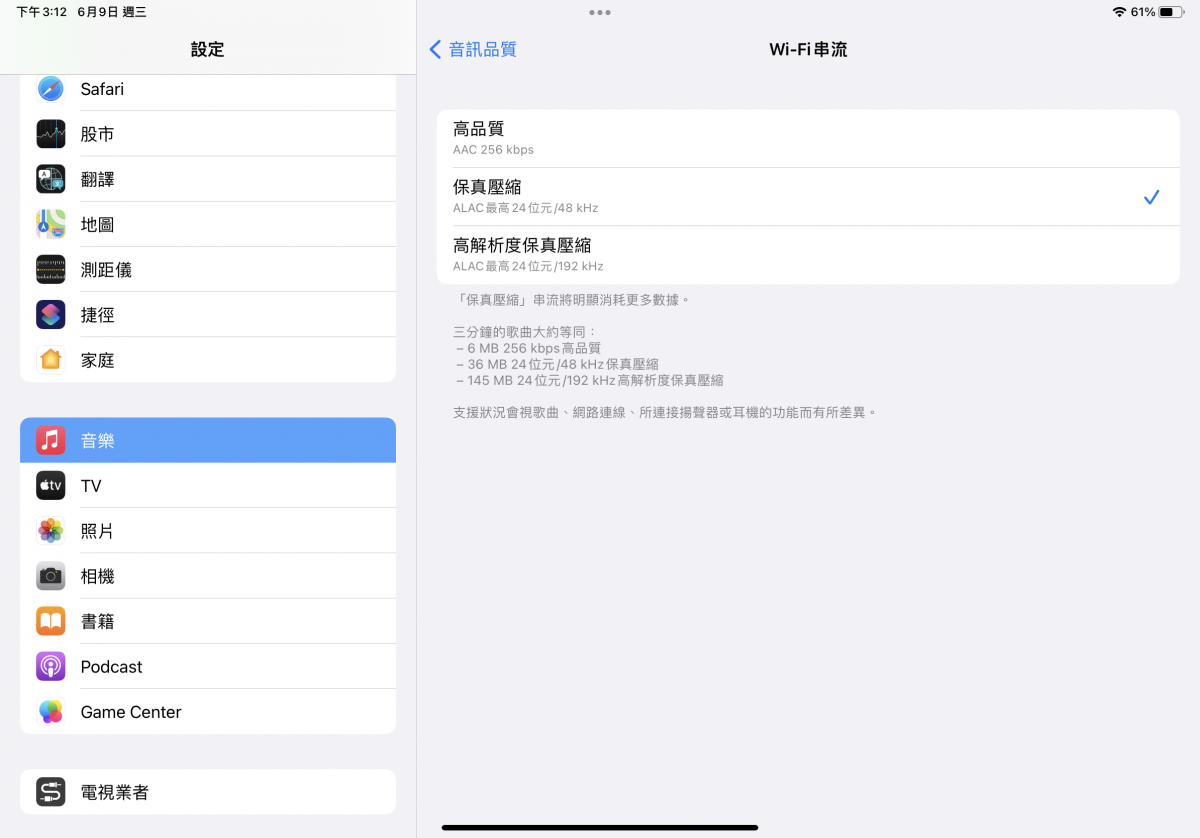Tap the Books (書籍) orange icon

(51, 621)
